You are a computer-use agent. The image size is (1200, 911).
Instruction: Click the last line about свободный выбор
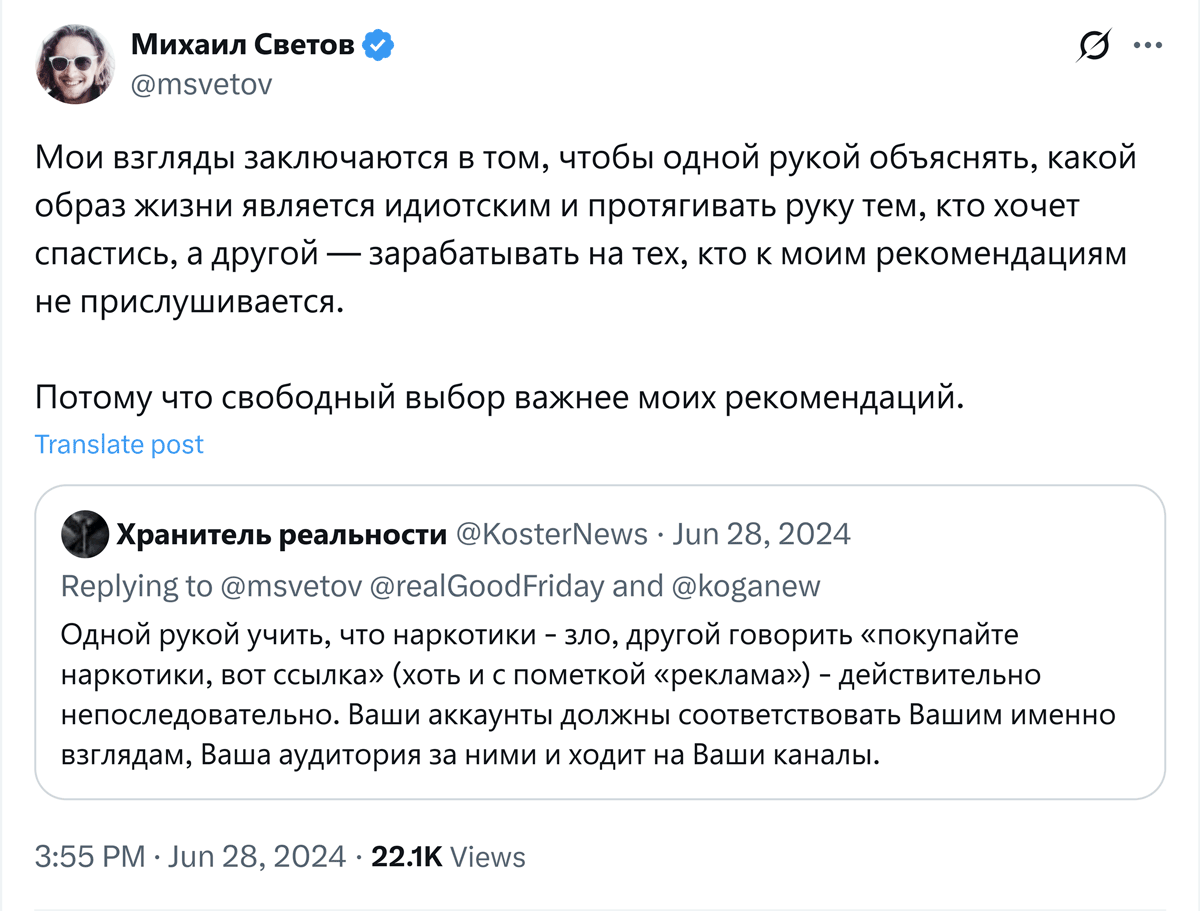(x=502, y=397)
